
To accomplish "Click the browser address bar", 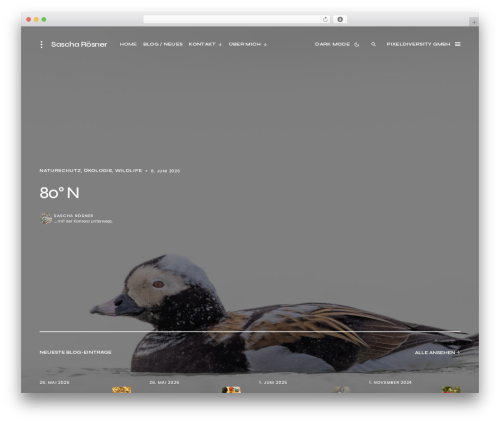I will tap(236, 19).
